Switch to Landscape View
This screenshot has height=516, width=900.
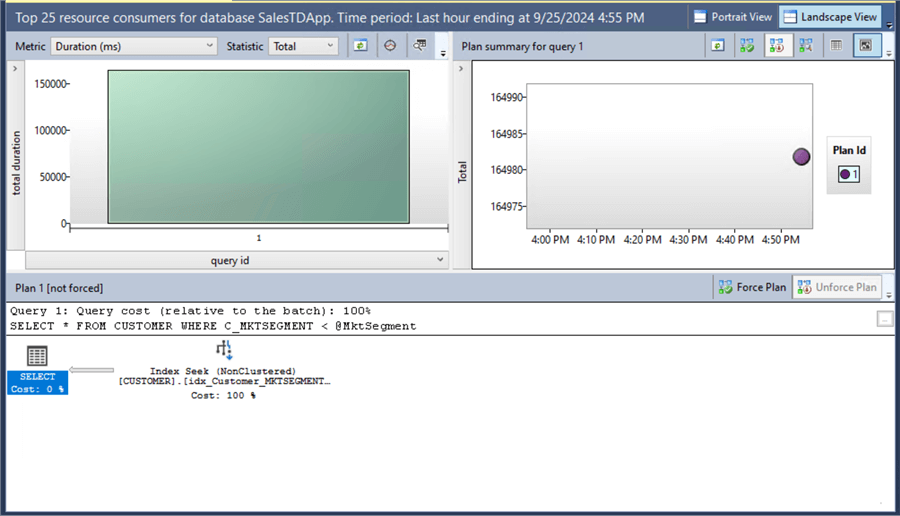click(x=829, y=17)
